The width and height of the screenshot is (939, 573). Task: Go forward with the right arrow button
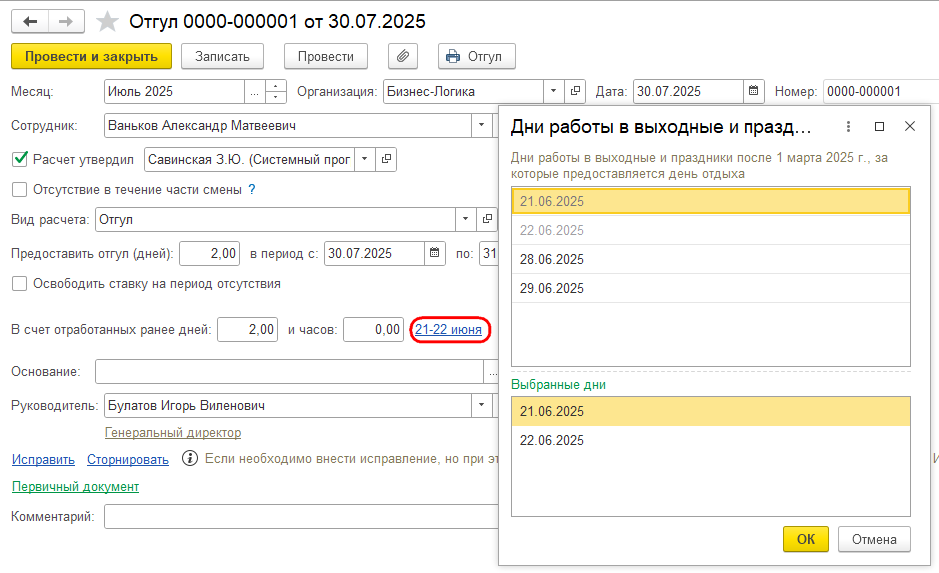[x=66, y=22]
